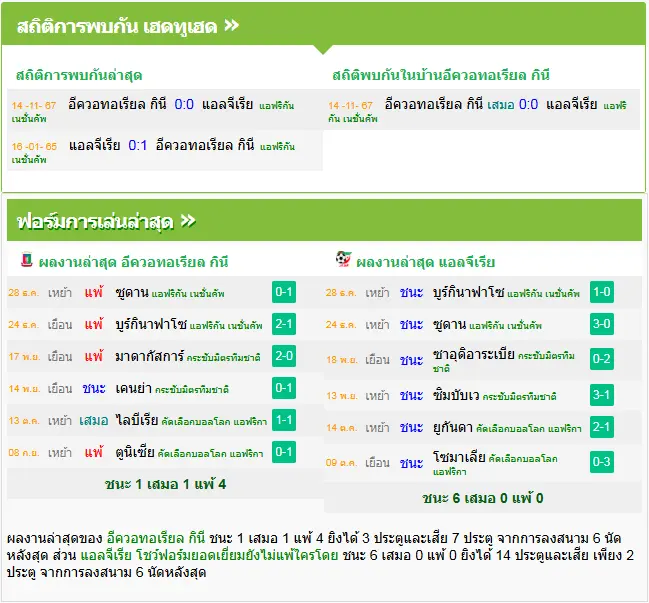Select opponent name ยูกันดา
Screen dimensions: 649x603
tap(453, 427)
